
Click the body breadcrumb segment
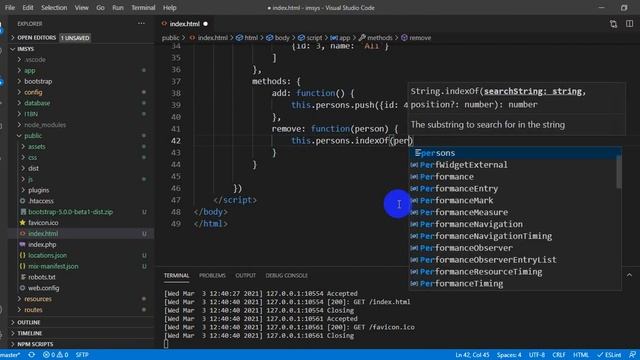click(x=278, y=38)
